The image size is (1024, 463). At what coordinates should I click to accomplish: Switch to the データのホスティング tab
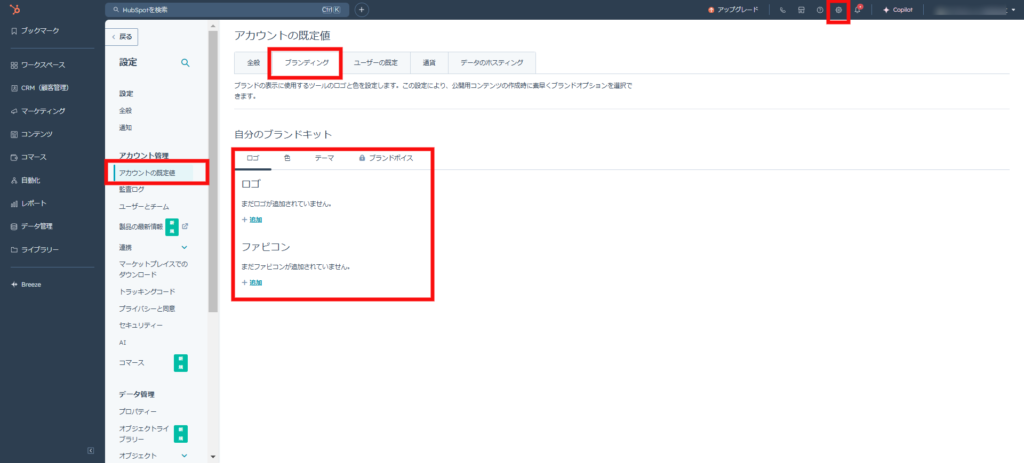click(x=492, y=63)
